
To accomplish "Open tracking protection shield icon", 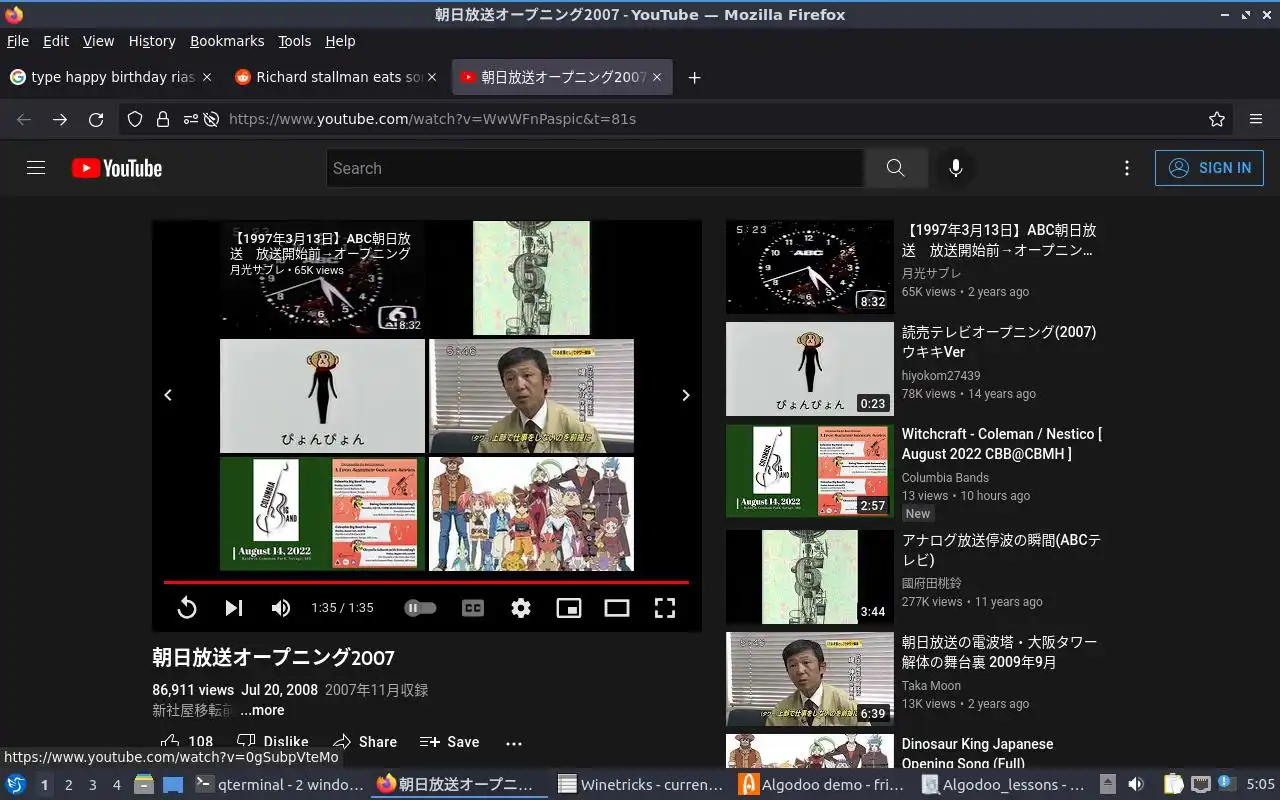I will pyautogui.click(x=136, y=119).
